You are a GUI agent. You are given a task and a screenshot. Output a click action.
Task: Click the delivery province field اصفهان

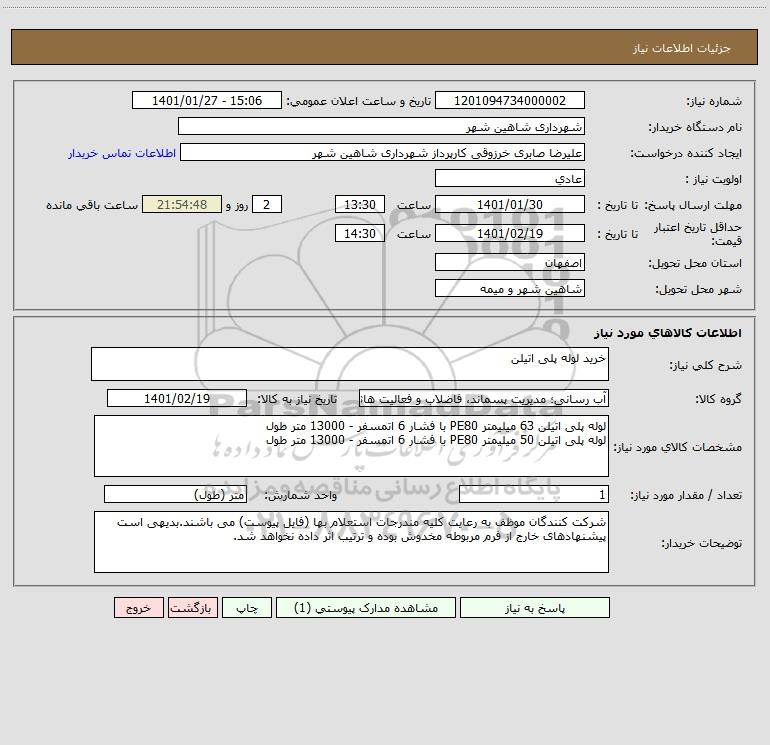(510, 262)
